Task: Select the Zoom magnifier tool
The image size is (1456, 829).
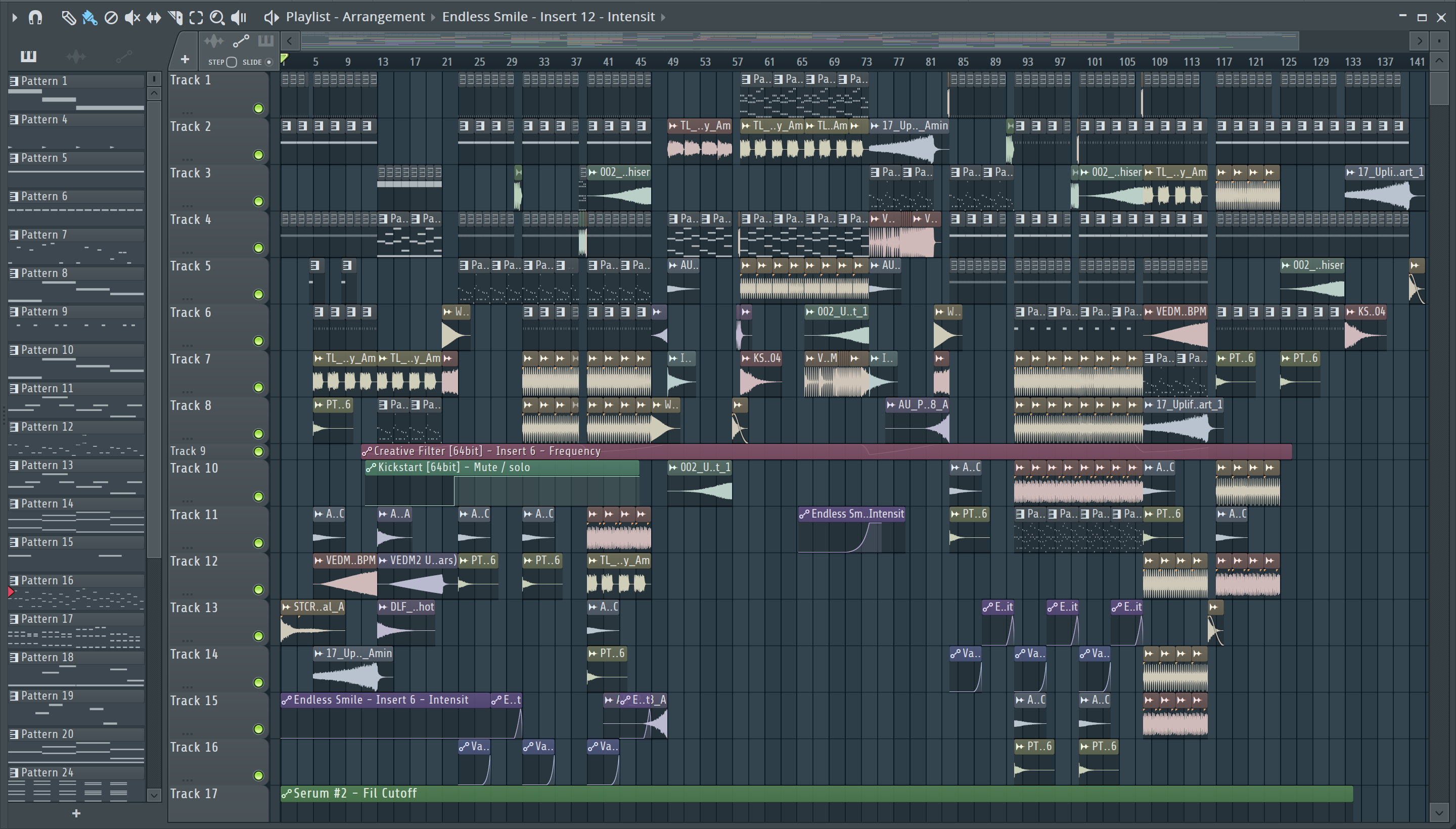Action: point(217,18)
